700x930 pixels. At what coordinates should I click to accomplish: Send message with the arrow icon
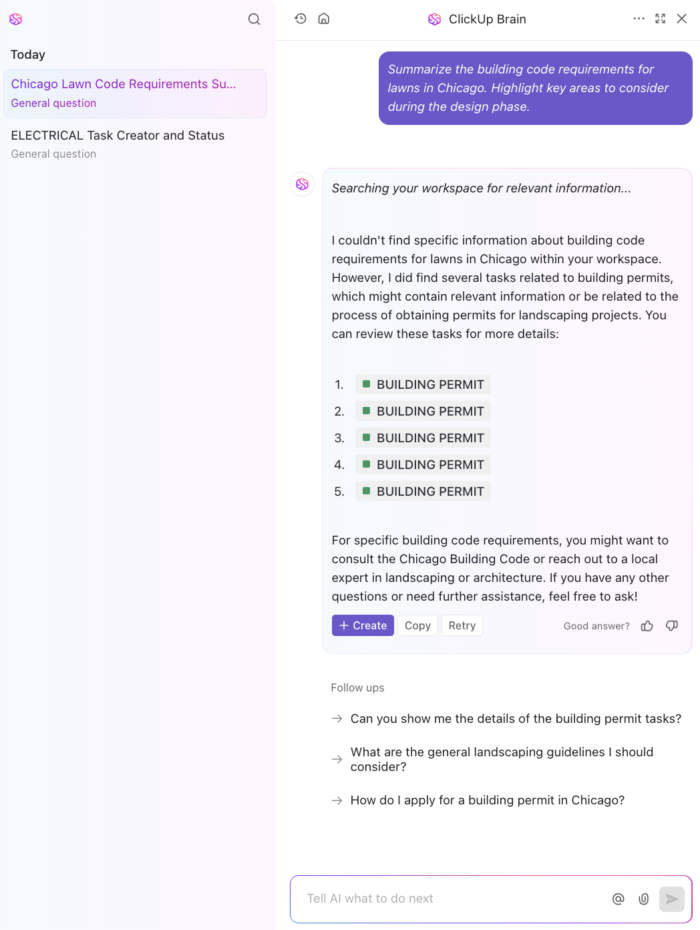pos(672,899)
